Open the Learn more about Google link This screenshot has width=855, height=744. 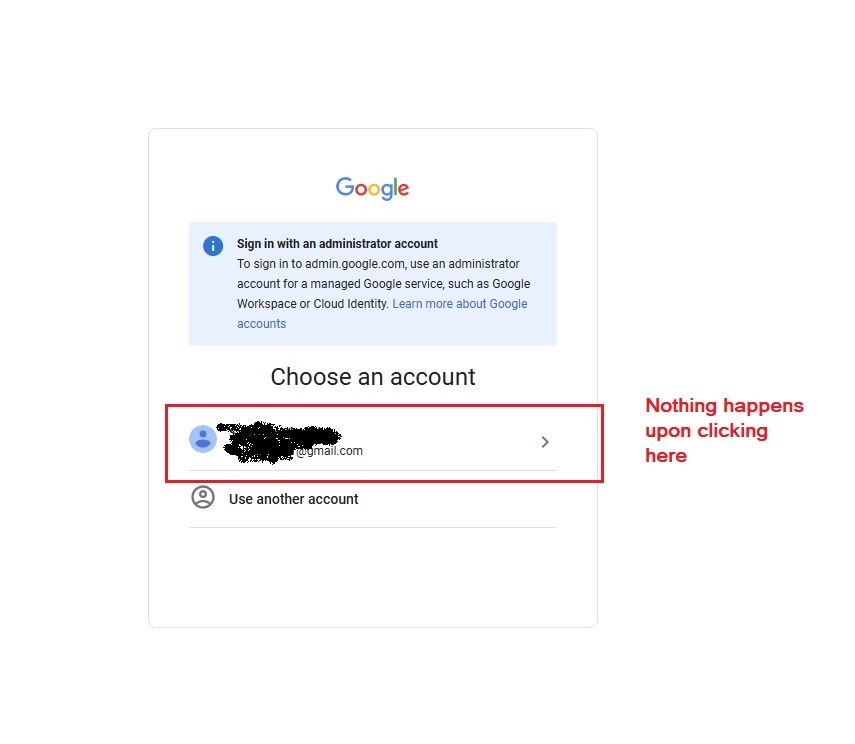pos(460,304)
